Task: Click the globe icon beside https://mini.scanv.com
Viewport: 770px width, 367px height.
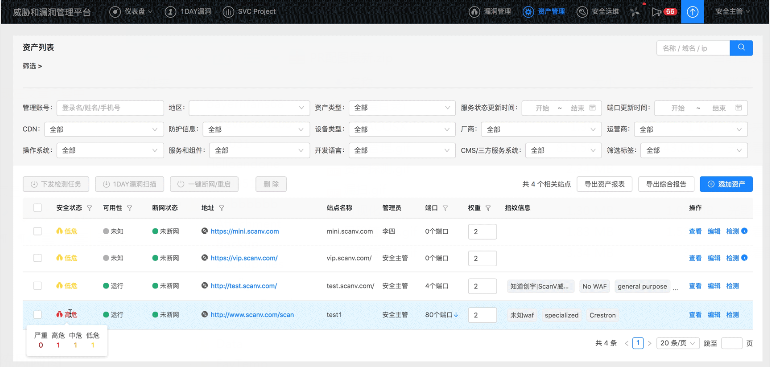Action: [x=204, y=231]
